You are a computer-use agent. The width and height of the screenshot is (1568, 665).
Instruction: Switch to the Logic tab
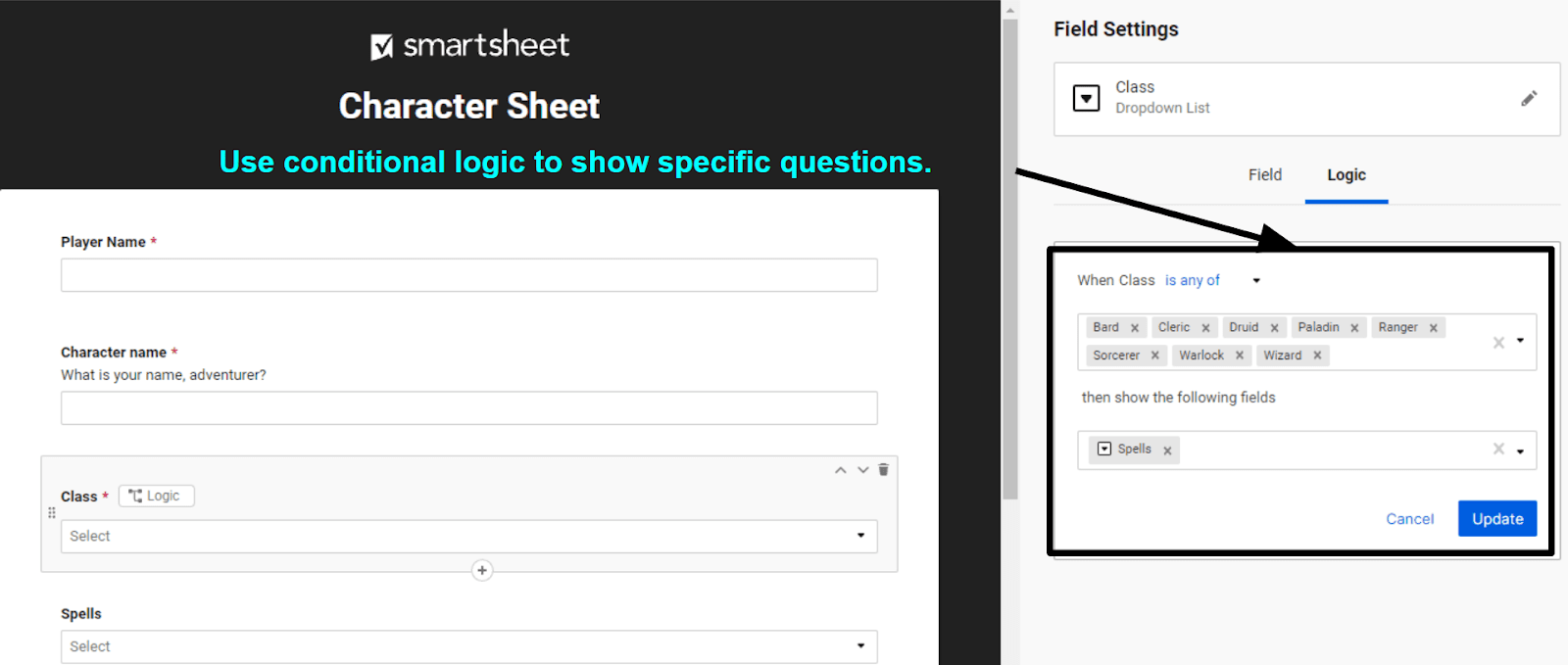pos(1346,174)
